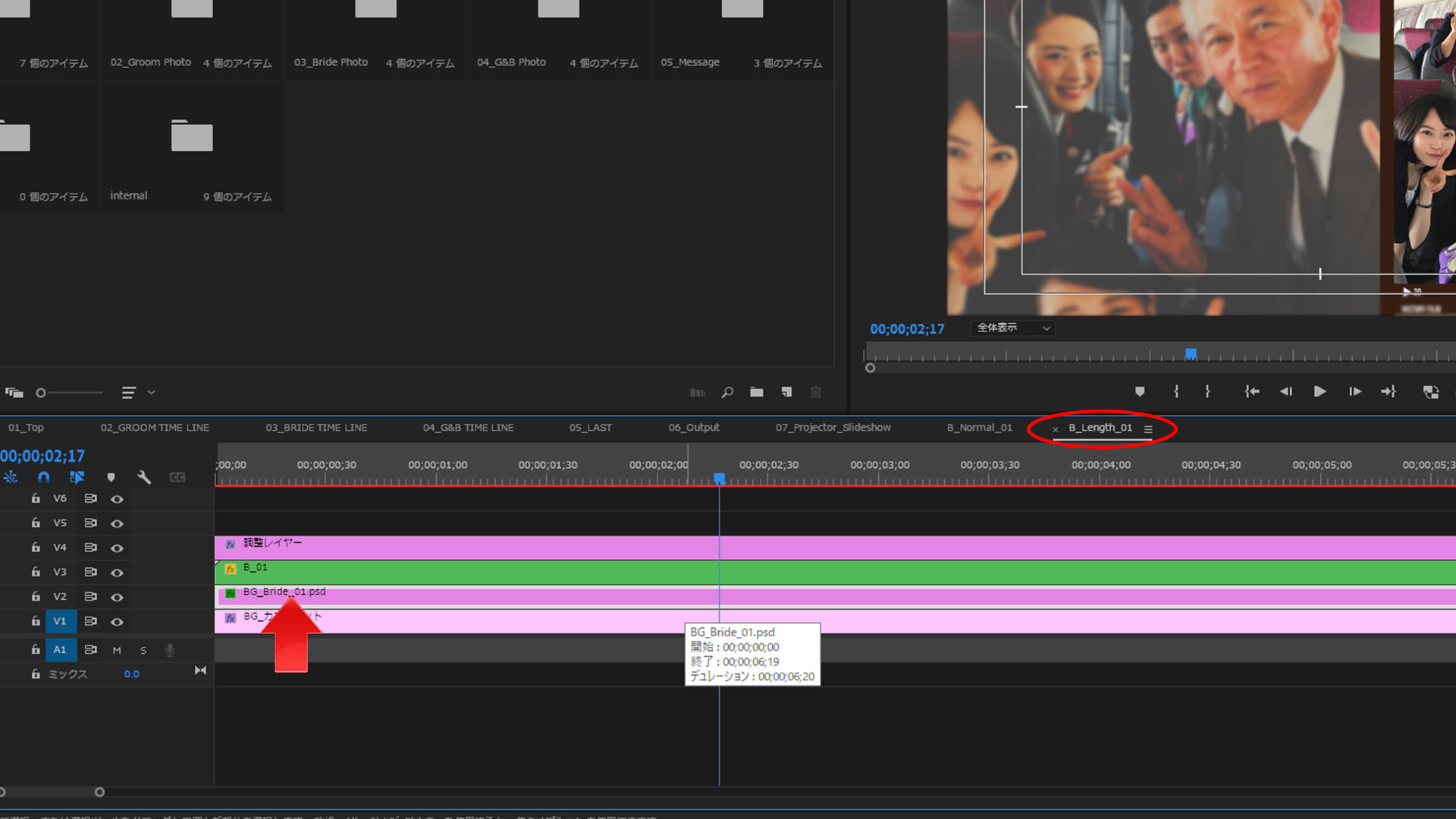This screenshot has width=1456, height=819.
Task: Toggle lock on track V5
Action: coord(36,522)
